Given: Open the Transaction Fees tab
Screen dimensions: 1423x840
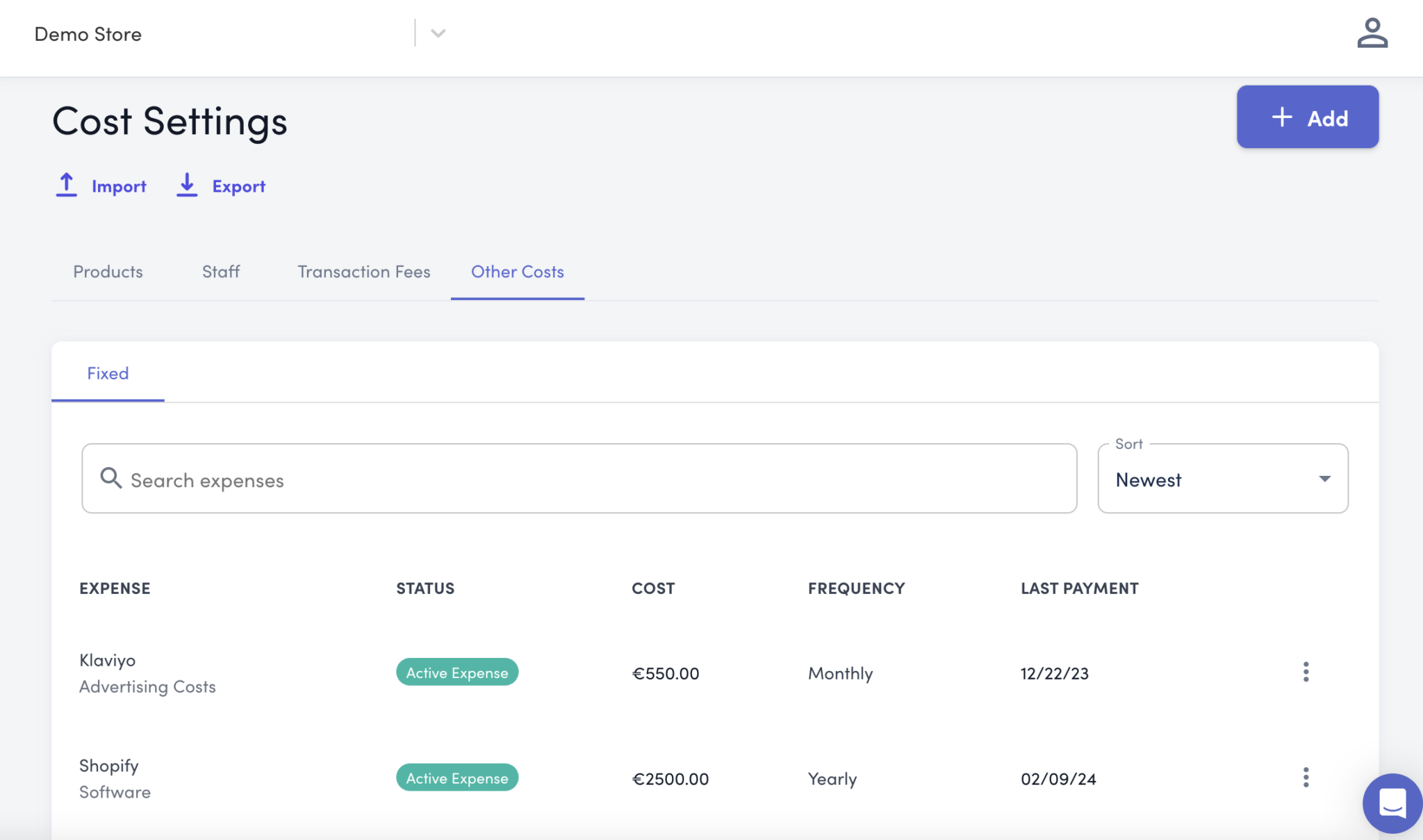Looking at the screenshot, I should point(364,272).
